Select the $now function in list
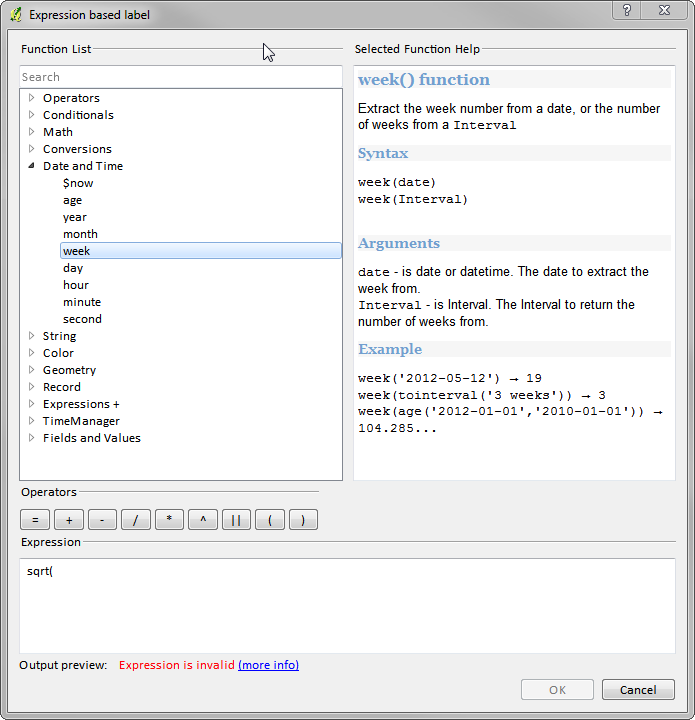Viewport: 695px width, 720px height. pyautogui.click(x=78, y=183)
